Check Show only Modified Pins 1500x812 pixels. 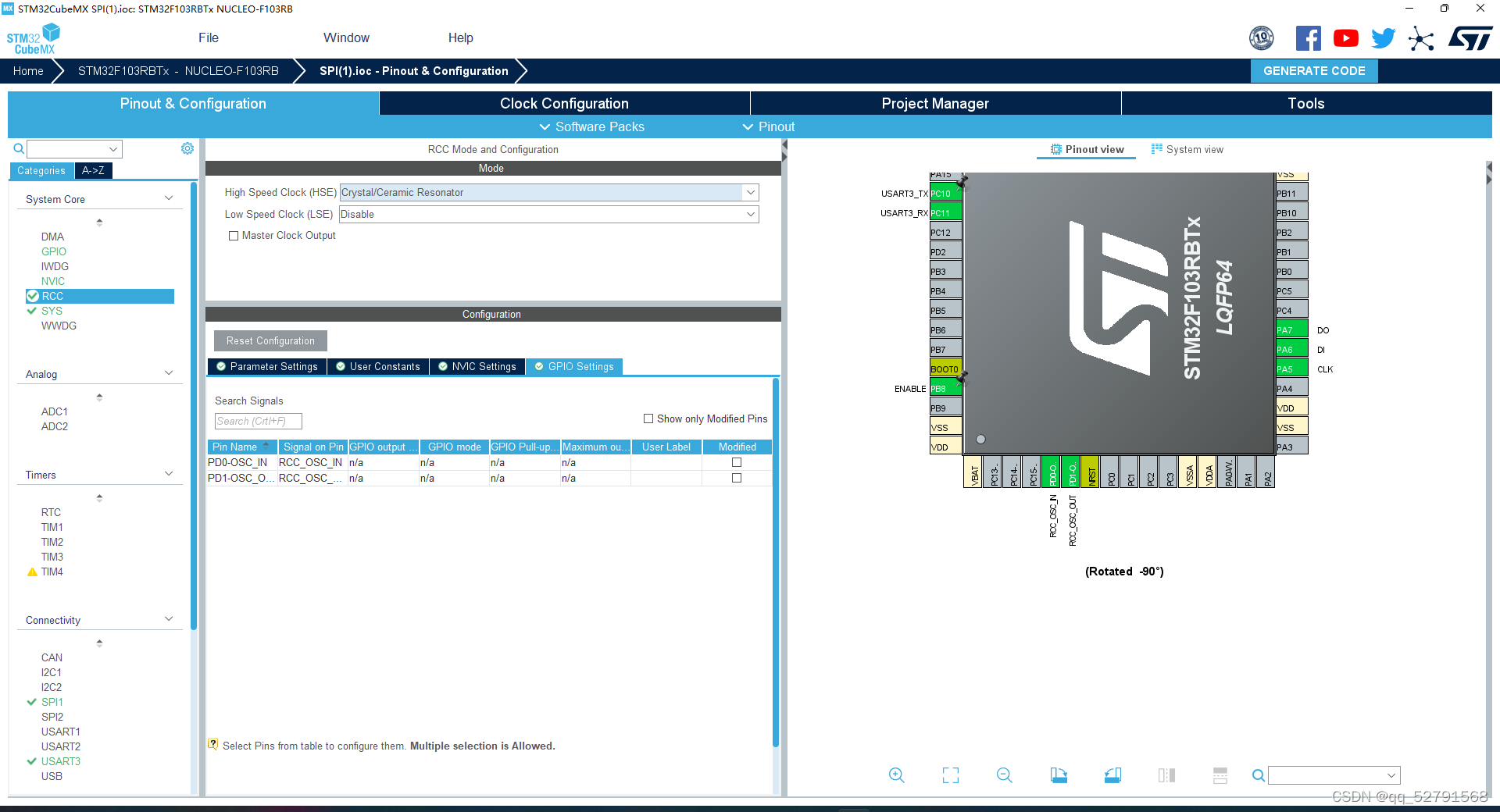point(648,419)
